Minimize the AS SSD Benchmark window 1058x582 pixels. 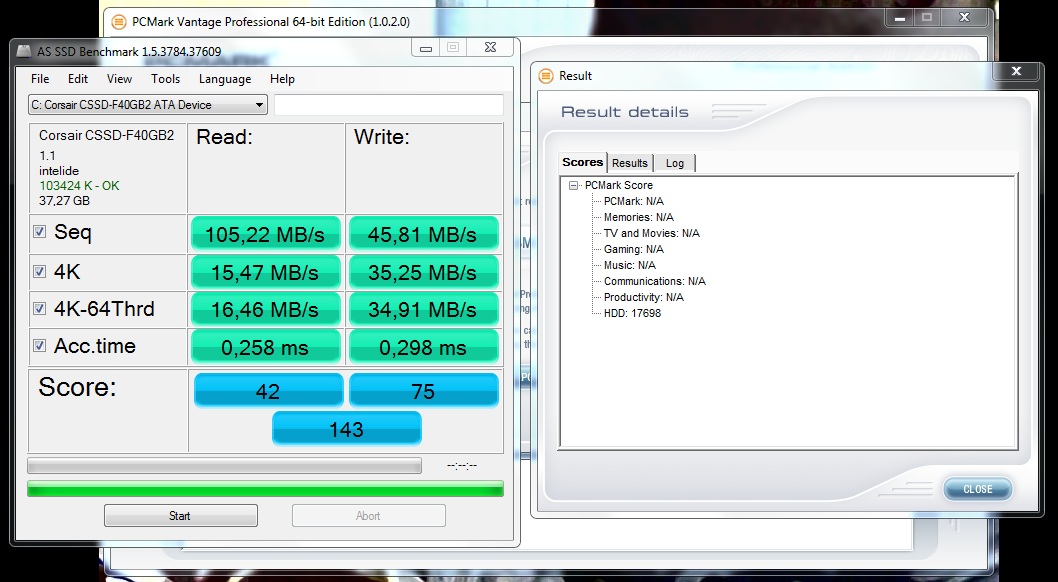tap(426, 48)
